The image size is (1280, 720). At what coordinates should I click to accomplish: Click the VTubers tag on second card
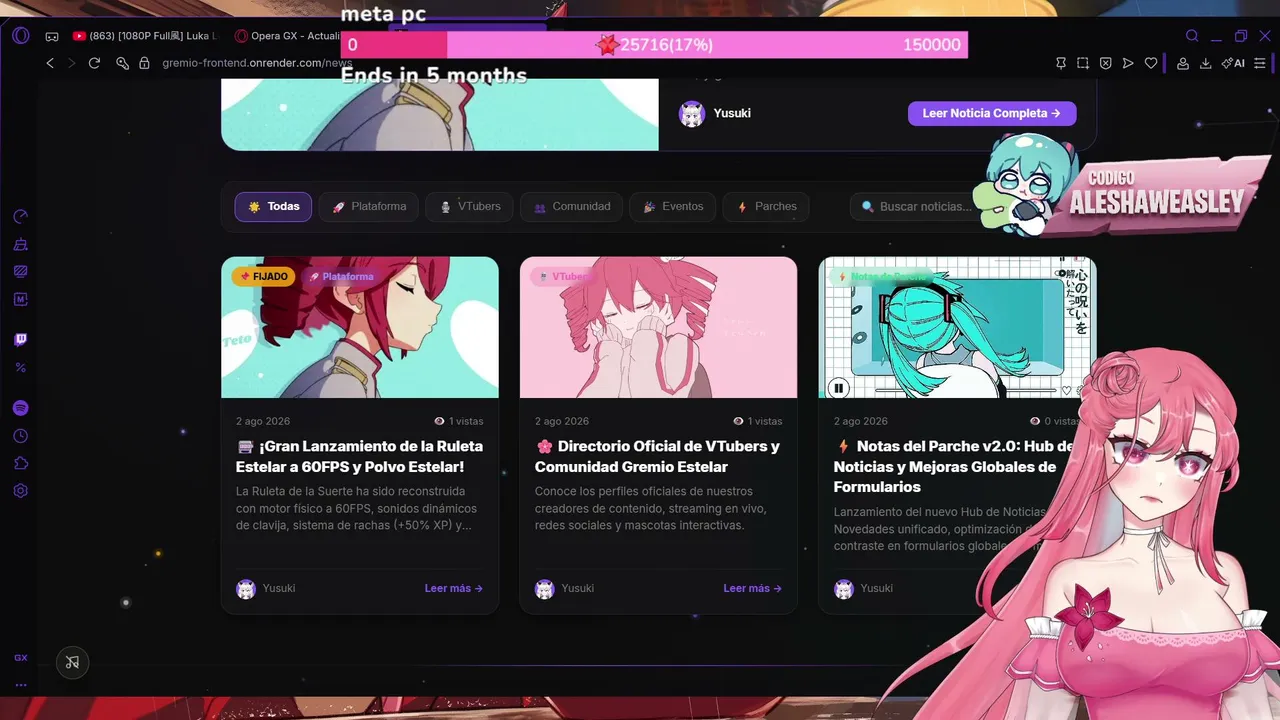point(564,277)
